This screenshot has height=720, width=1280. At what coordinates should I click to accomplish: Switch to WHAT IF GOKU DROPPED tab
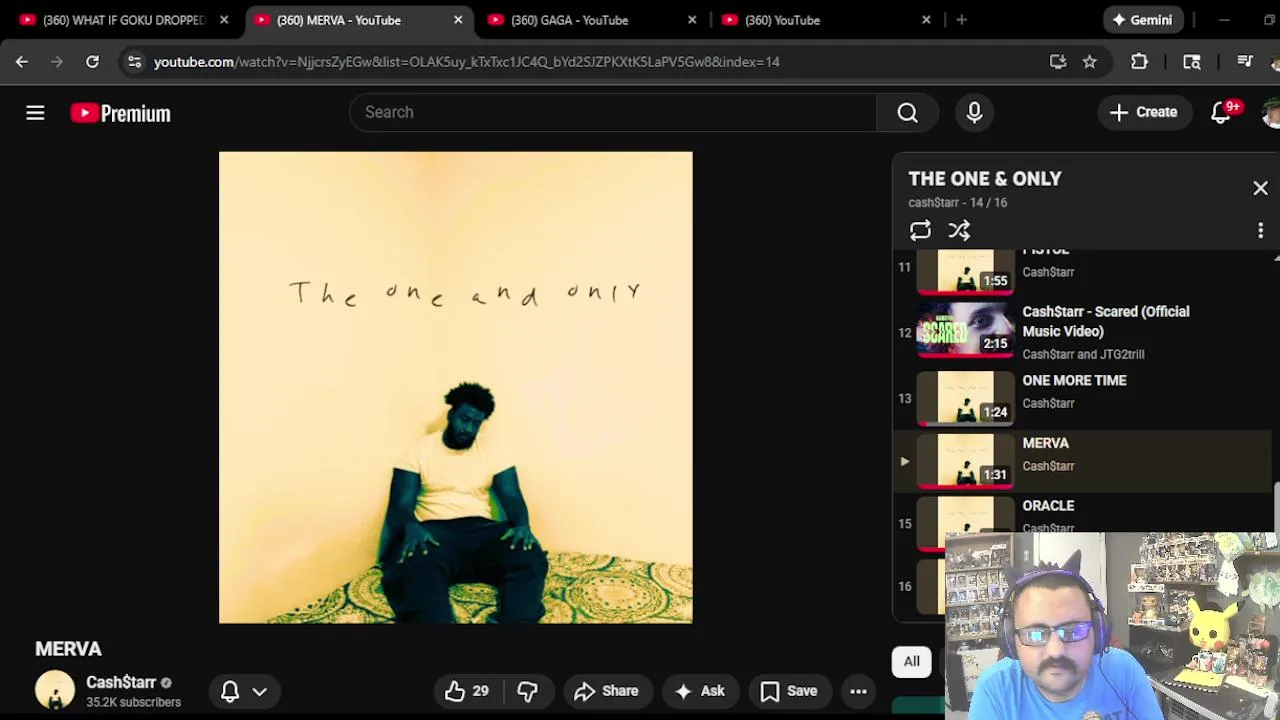tap(122, 20)
